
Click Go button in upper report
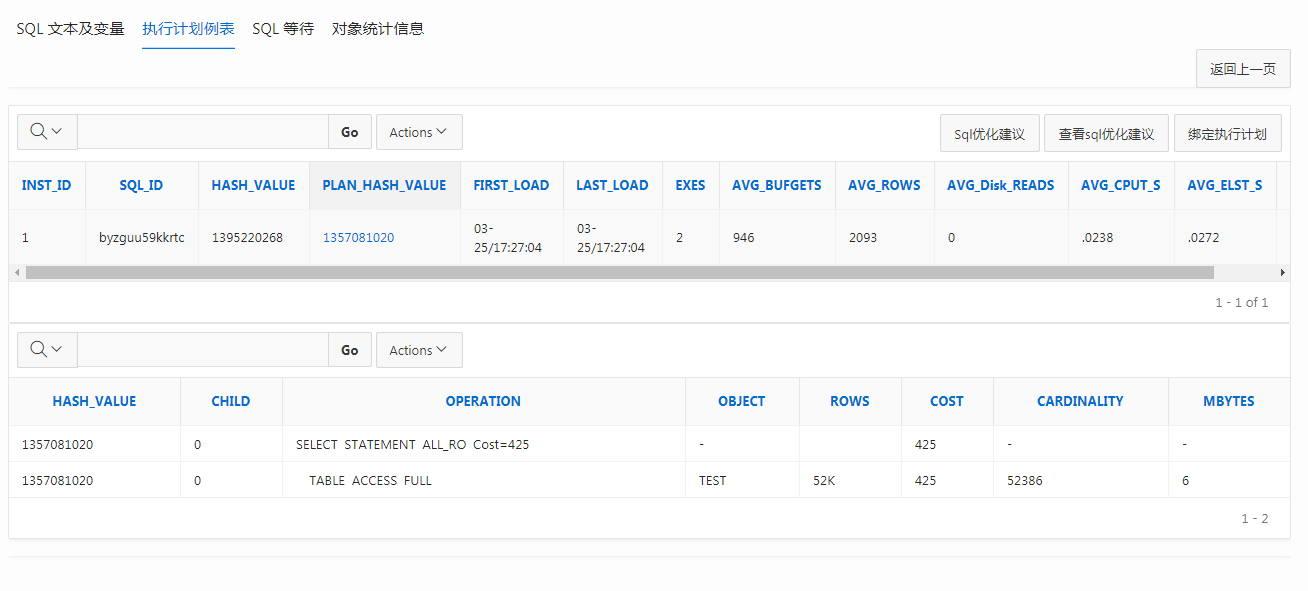[350, 132]
